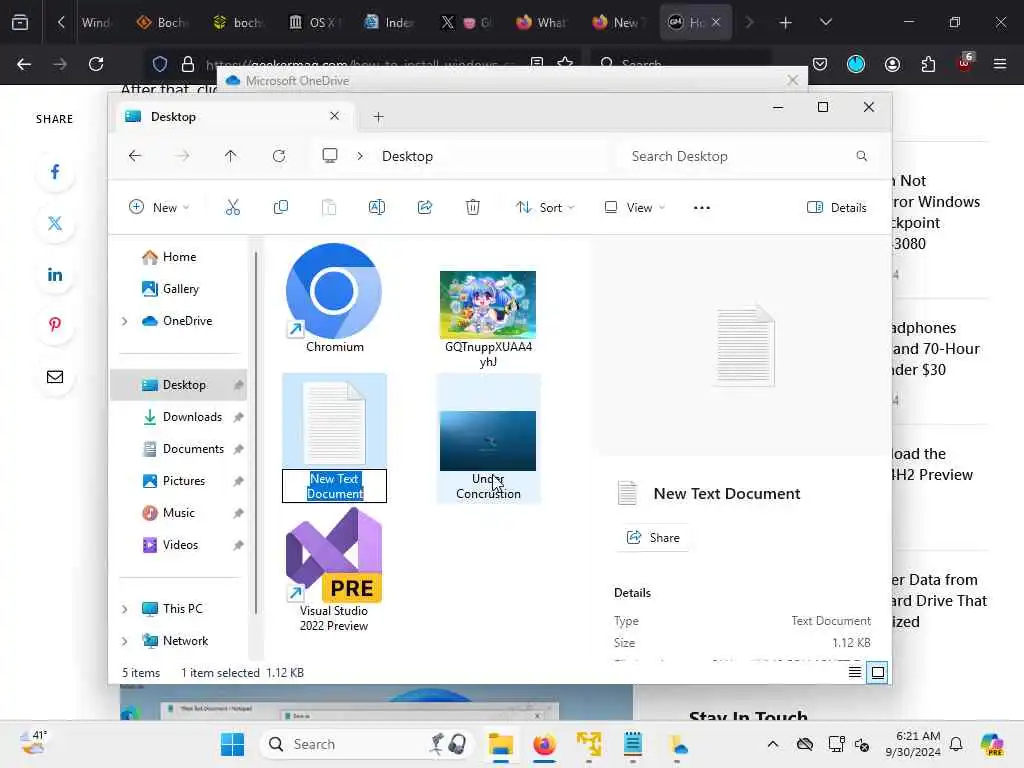The image size is (1024, 768).
Task: Open the notification bell in system tray
Action: click(956, 744)
